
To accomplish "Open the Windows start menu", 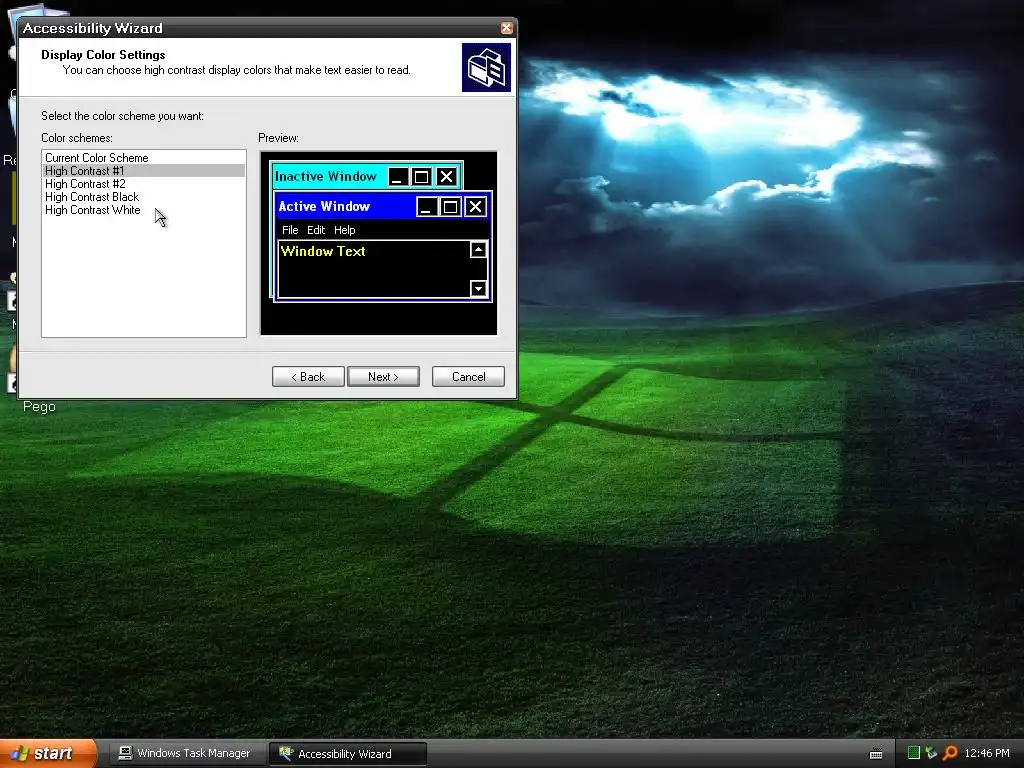I will click(48, 753).
